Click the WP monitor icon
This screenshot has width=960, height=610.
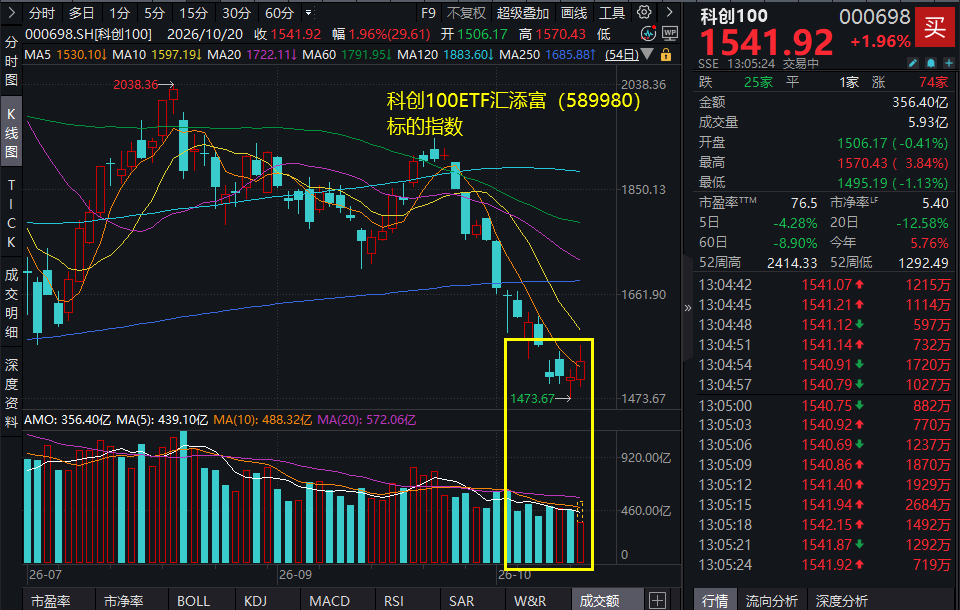[670, 34]
